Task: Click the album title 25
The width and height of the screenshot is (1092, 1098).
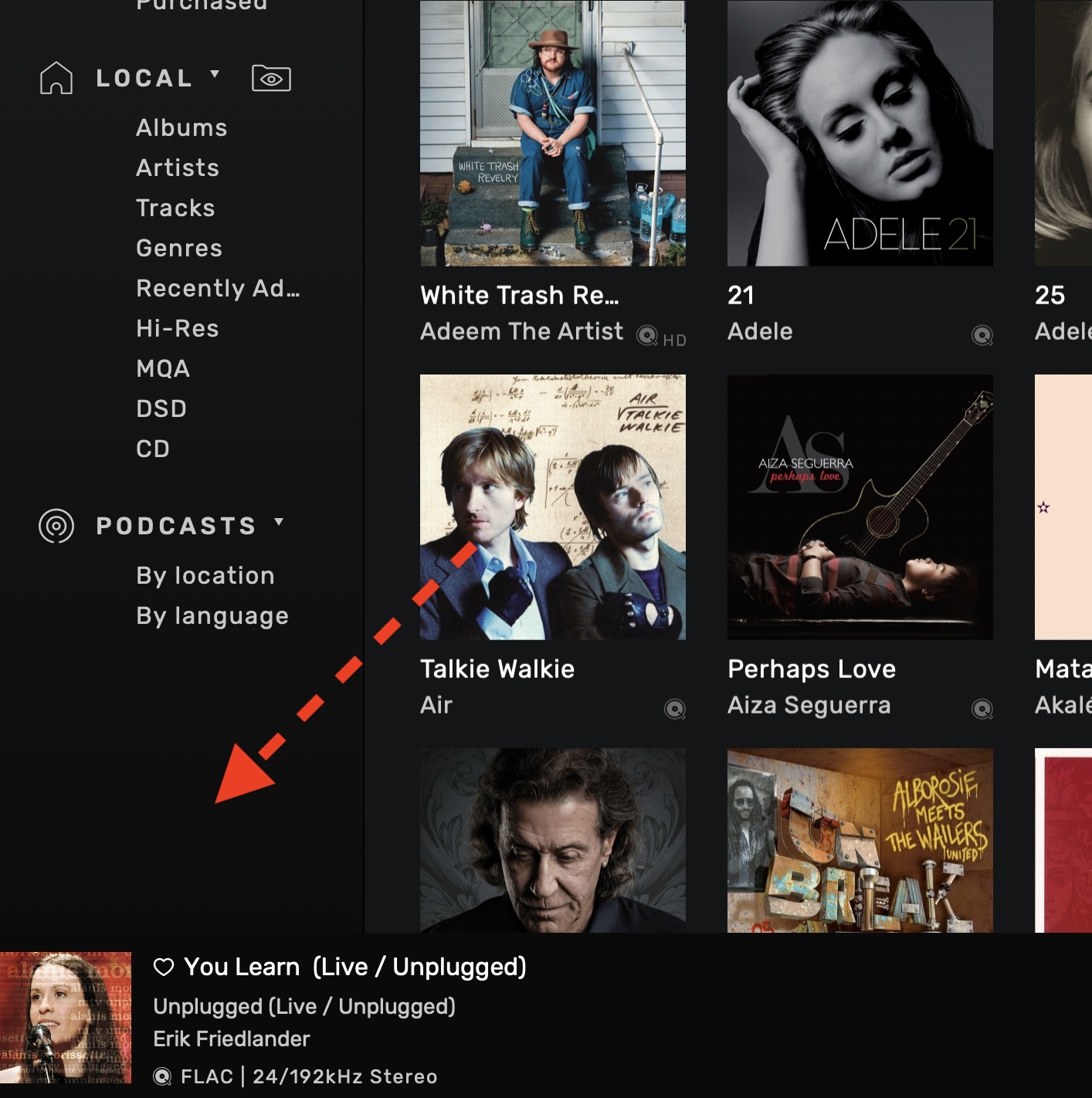Action: (1050, 295)
